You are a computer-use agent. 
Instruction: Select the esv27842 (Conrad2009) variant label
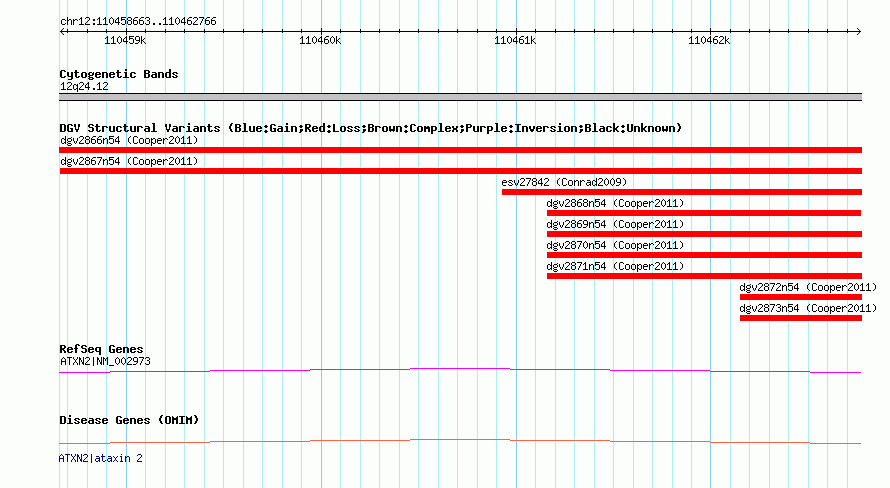(564, 182)
